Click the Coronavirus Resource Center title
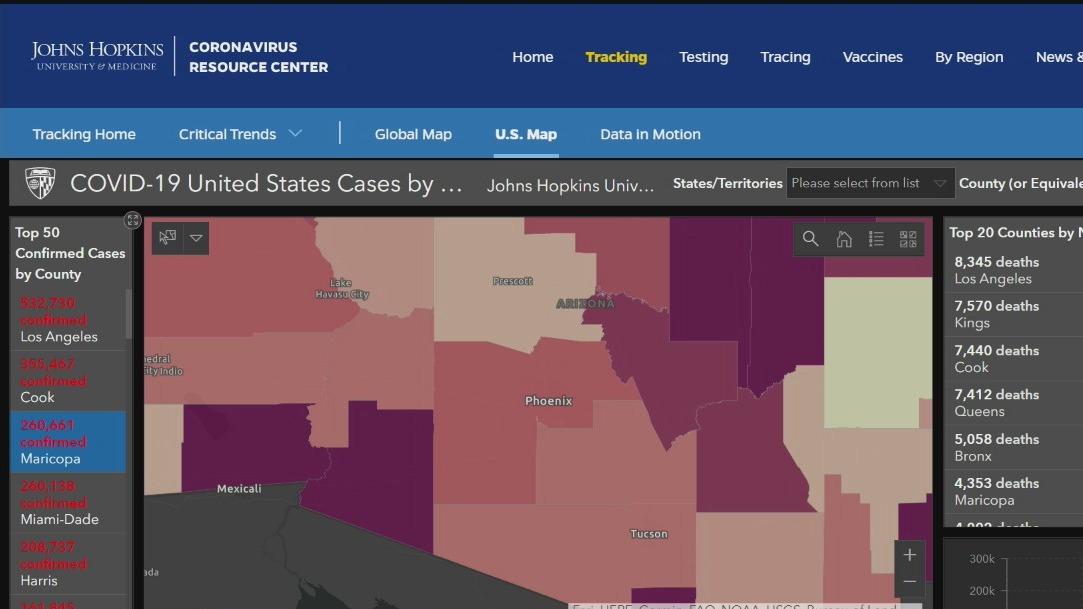This screenshot has height=609, width=1083. coord(258,57)
